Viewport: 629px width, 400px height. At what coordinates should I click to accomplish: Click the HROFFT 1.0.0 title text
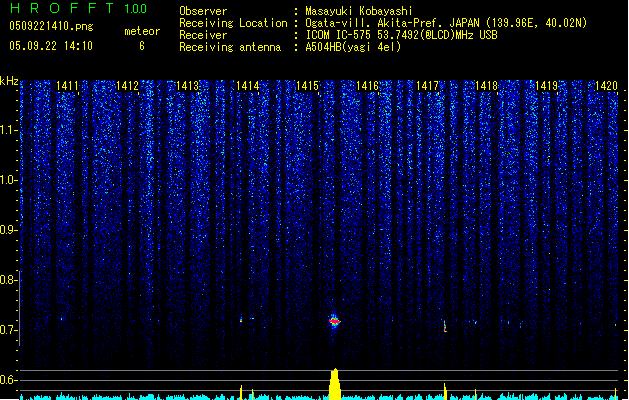[x=79, y=8]
